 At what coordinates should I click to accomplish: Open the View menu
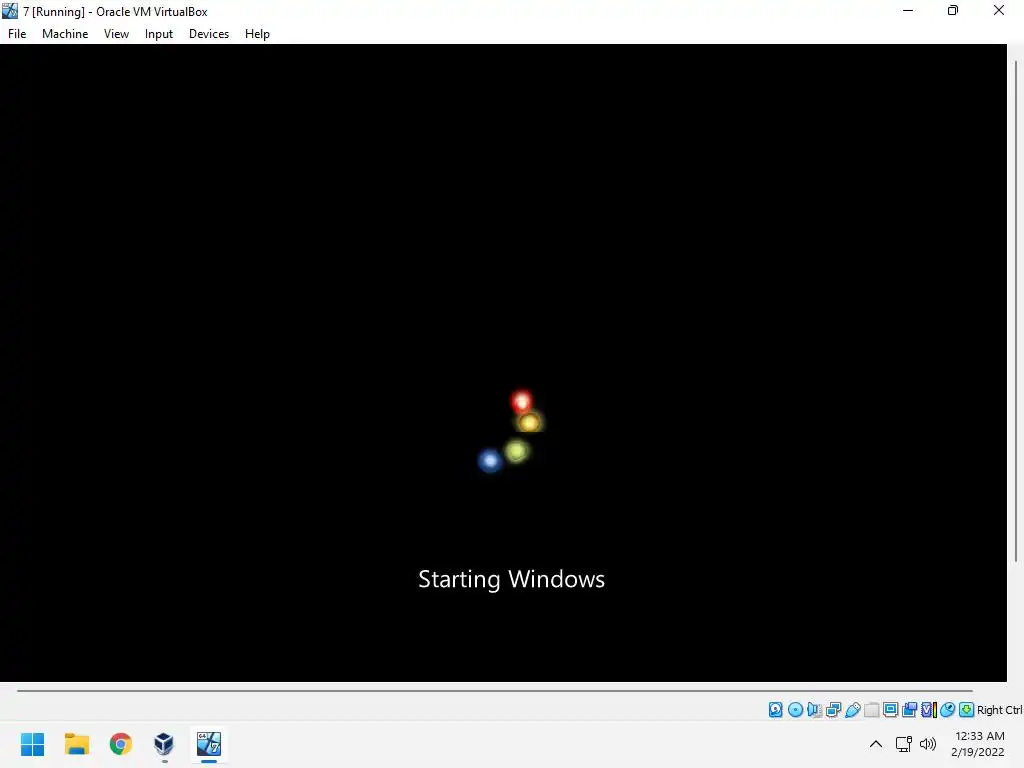point(116,34)
